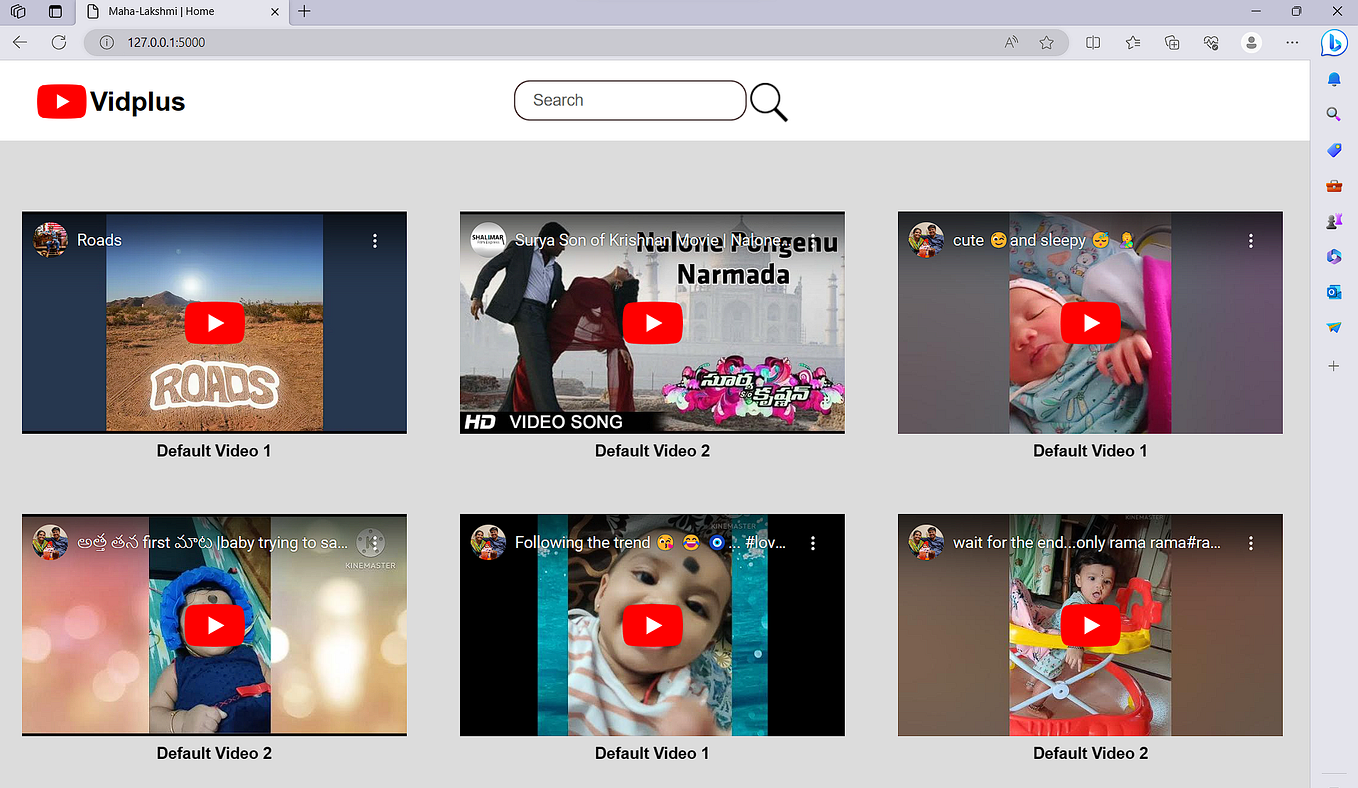Viewport: 1358px width, 788px height.
Task: Click inside the Search input field
Action: (x=630, y=100)
